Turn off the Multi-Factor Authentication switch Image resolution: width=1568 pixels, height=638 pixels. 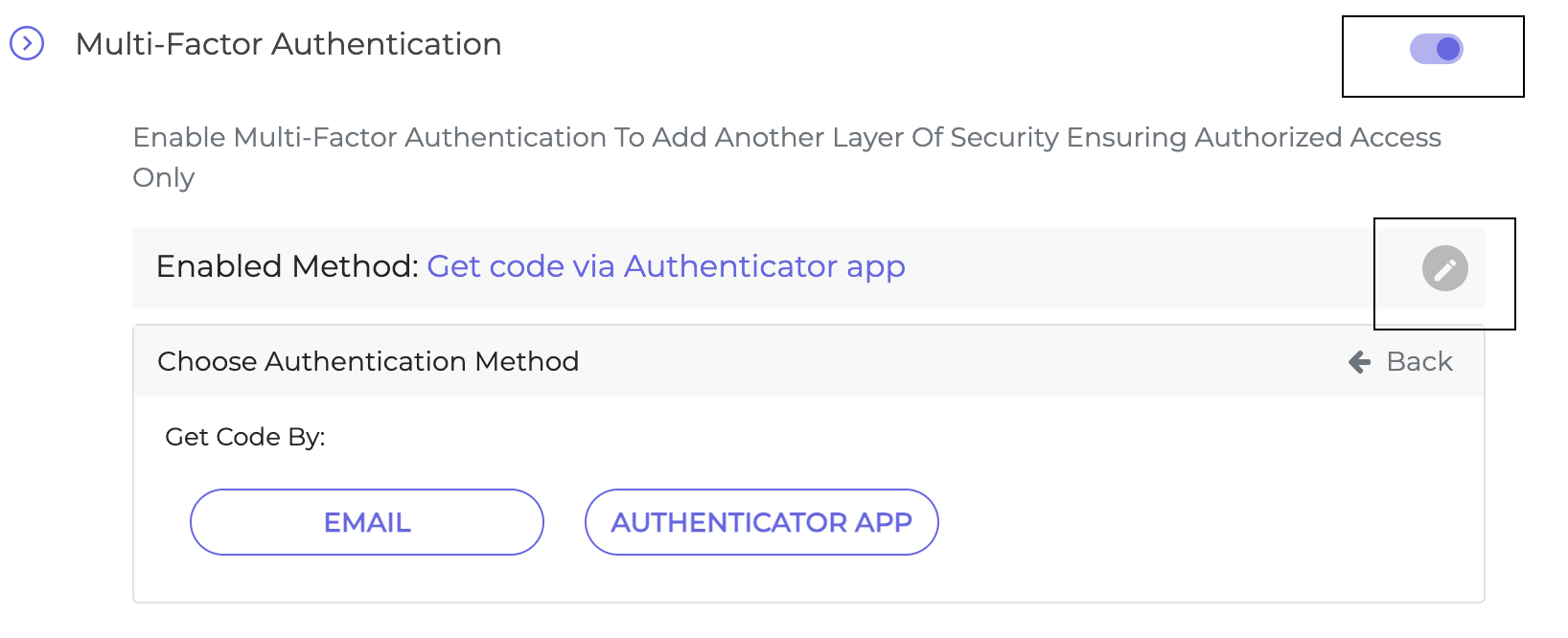pyautogui.click(x=1436, y=49)
